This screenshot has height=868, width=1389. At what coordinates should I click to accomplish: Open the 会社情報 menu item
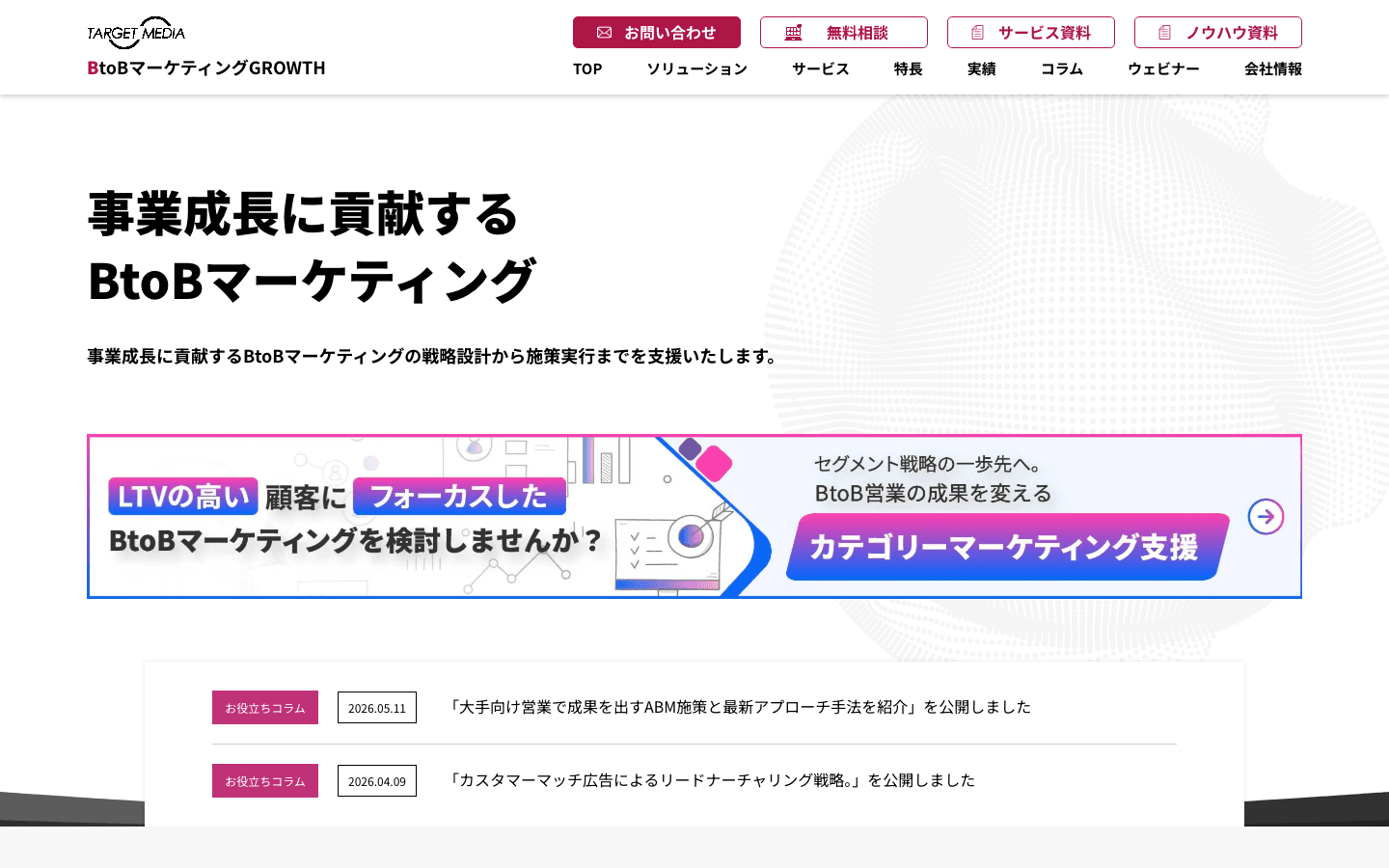click(x=1273, y=68)
